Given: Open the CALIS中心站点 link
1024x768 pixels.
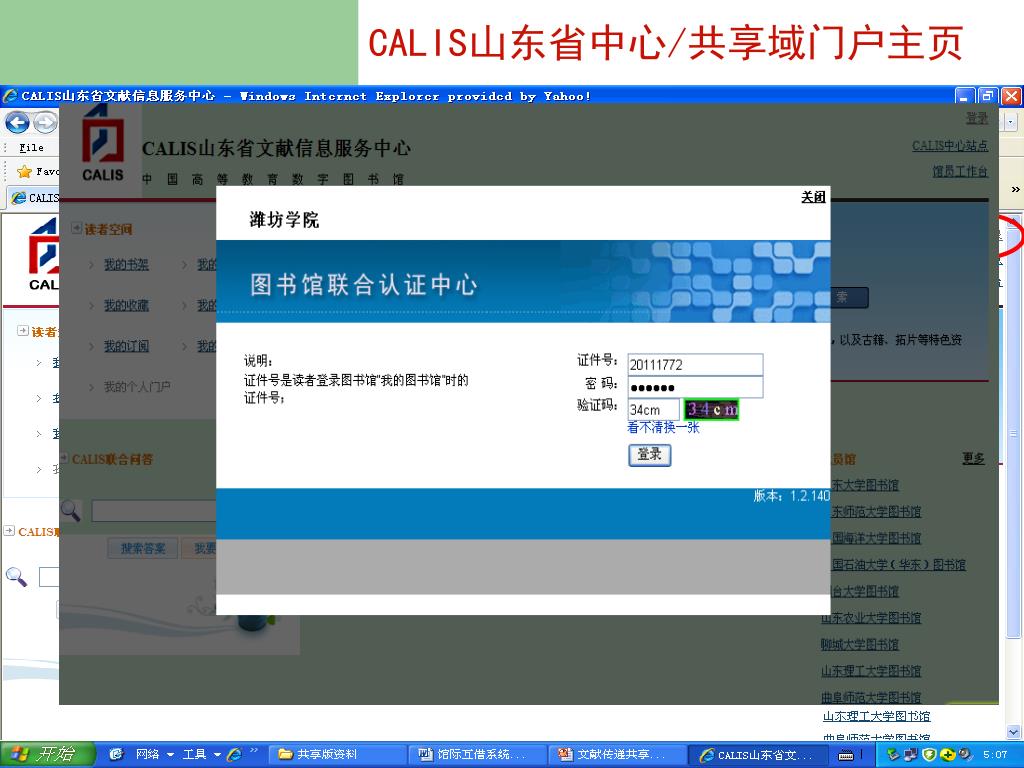Looking at the screenshot, I should (950, 146).
